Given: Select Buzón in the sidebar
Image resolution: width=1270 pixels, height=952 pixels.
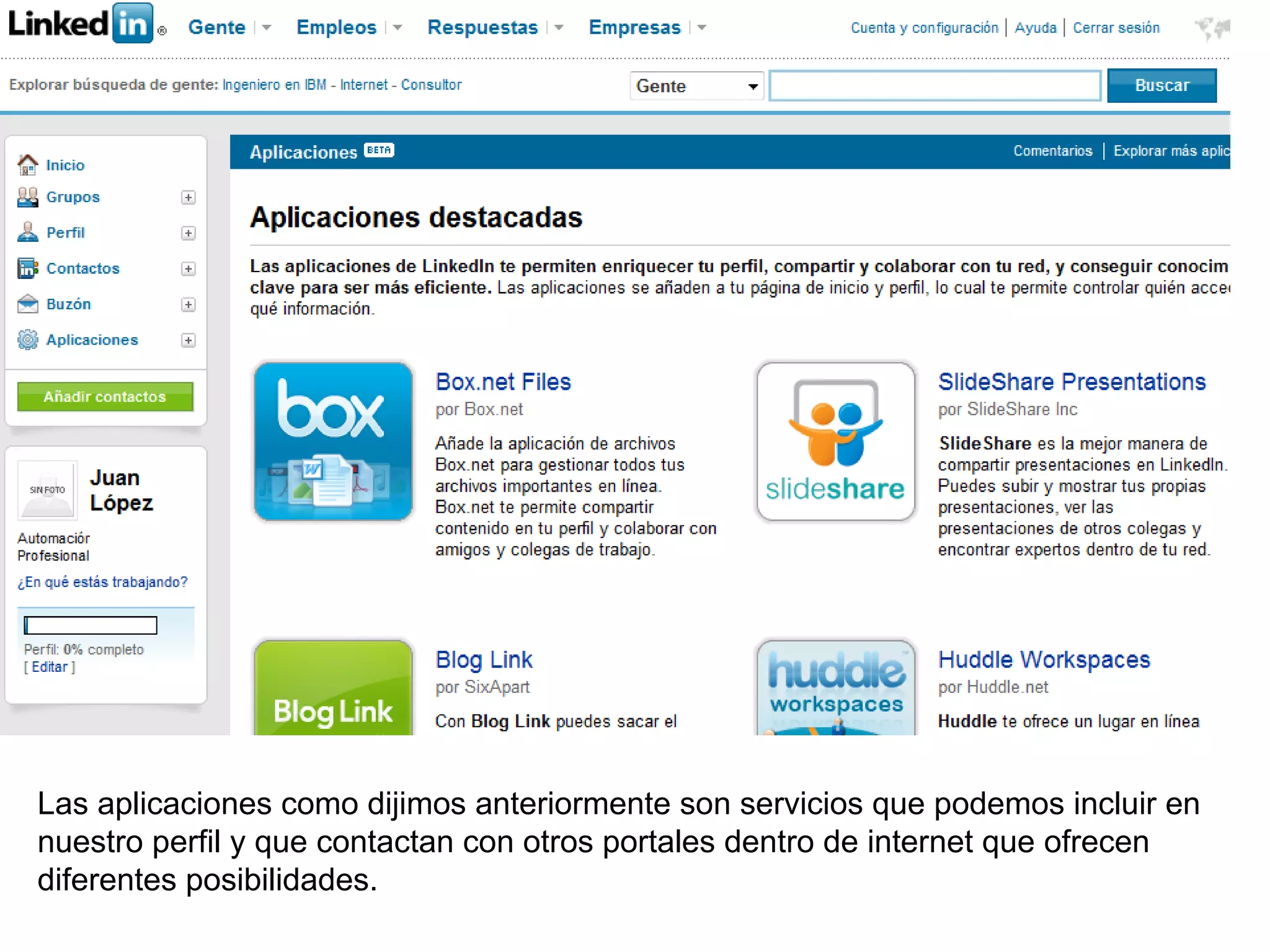Looking at the screenshot, I should 68,304.
